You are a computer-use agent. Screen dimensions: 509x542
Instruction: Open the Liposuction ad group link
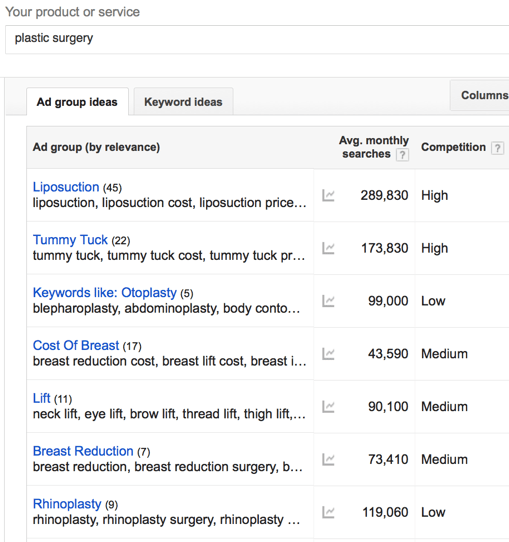pos(66,187)
